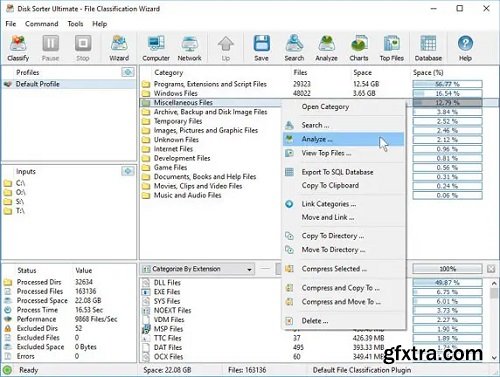This screenshot has width=500, height=377.
Task: Click the Category column header
Action: [x=169, y=72]
